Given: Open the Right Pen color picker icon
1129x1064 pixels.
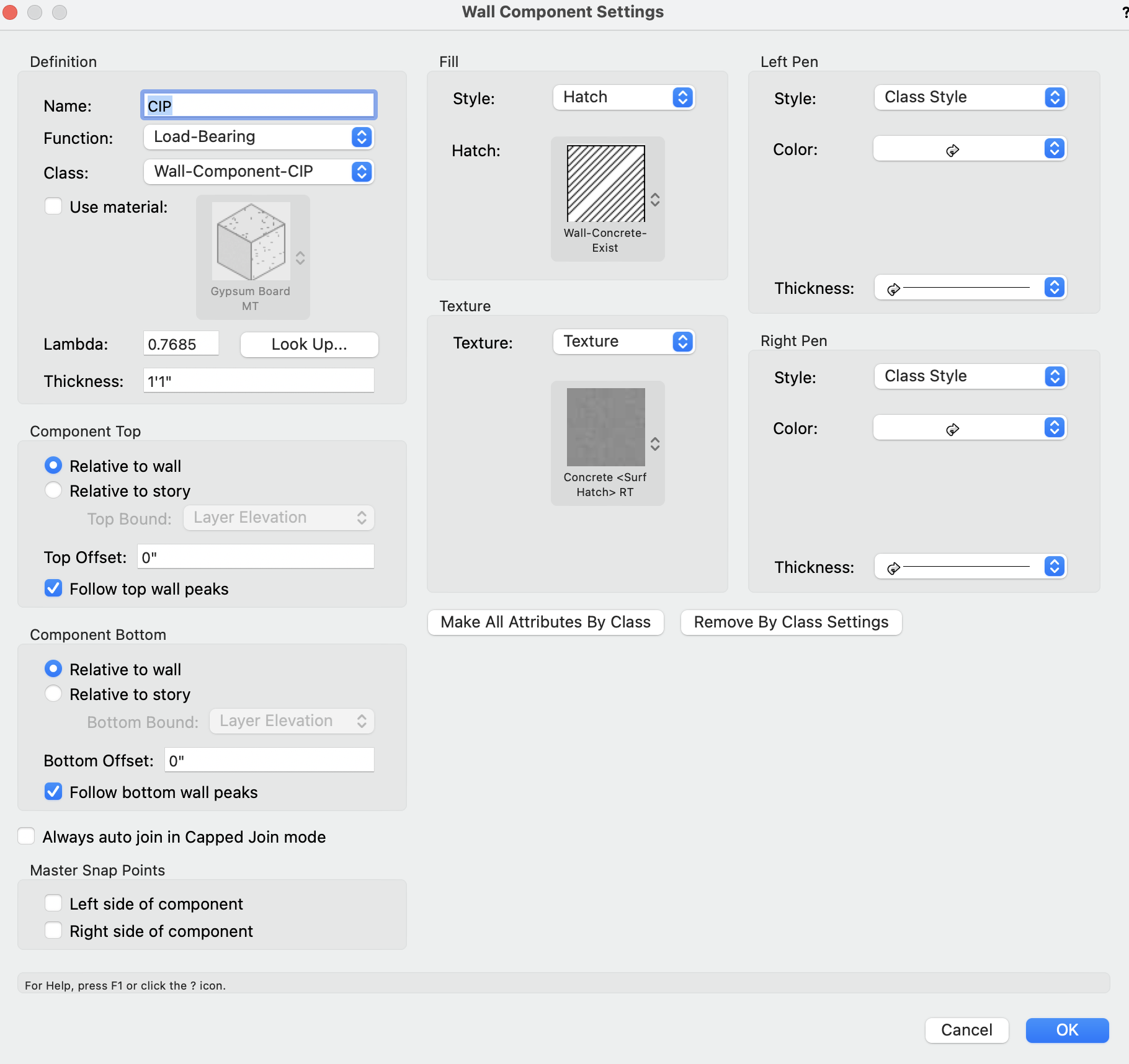Looking at the screenshot, I should click(x=953, y=428).
